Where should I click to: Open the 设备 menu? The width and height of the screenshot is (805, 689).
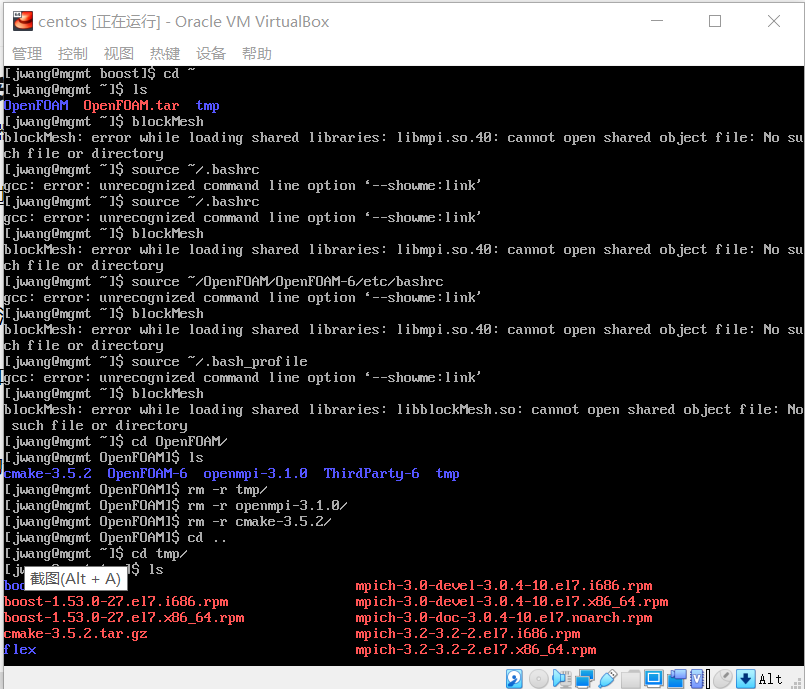point(210,53)
